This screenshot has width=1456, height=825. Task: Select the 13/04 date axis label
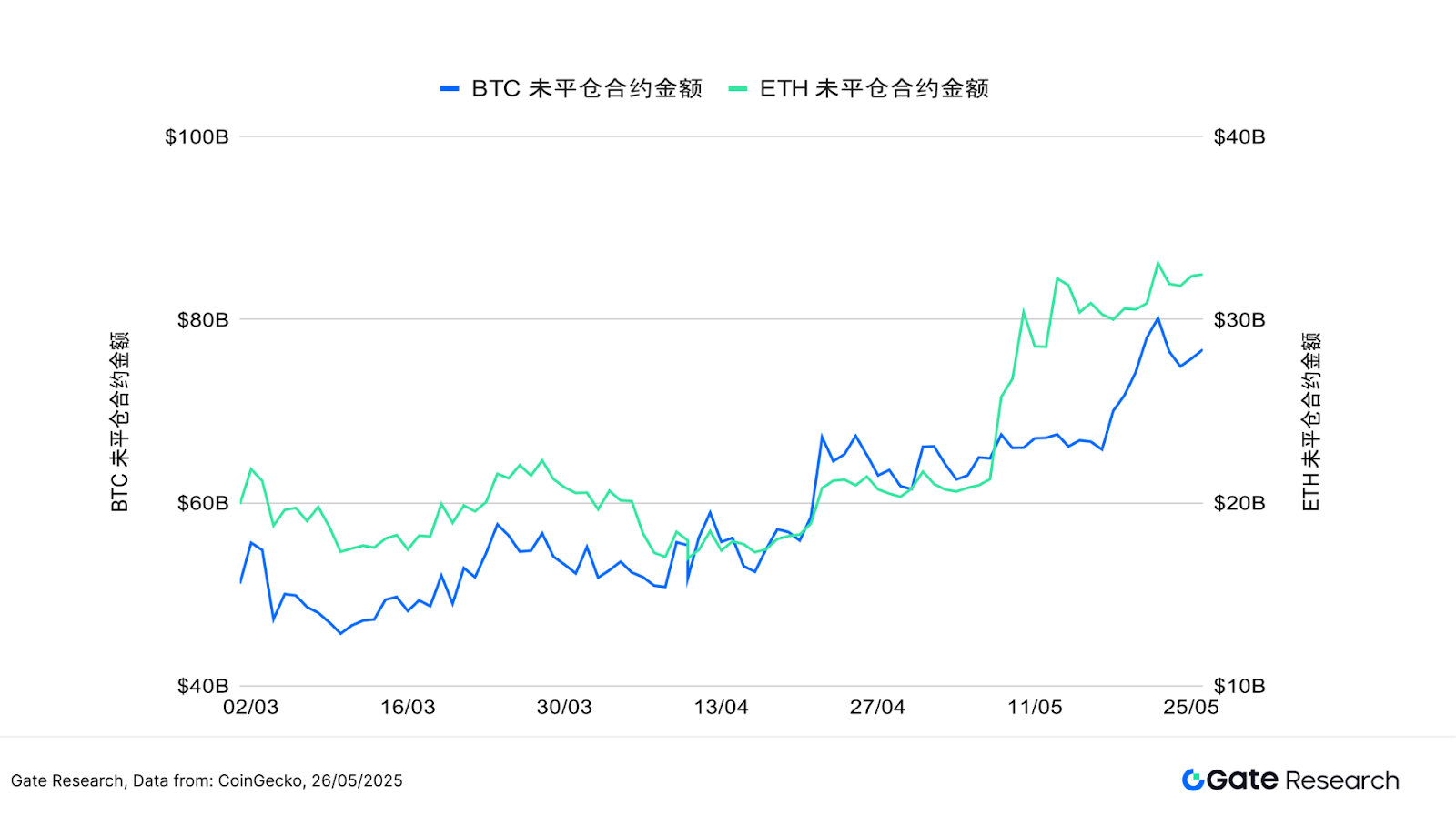[x=721, y=707]
